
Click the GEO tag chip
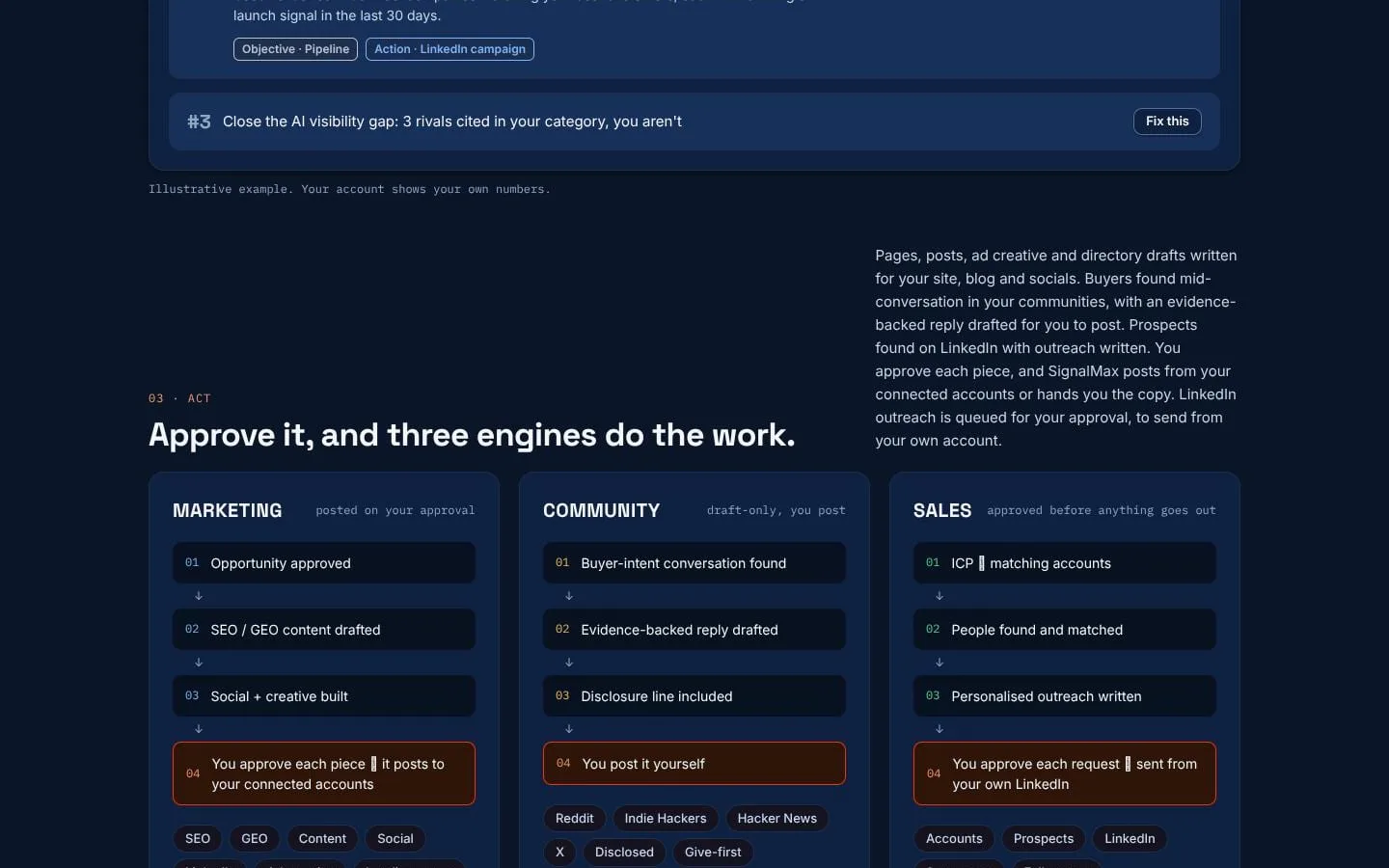[255, 839]
